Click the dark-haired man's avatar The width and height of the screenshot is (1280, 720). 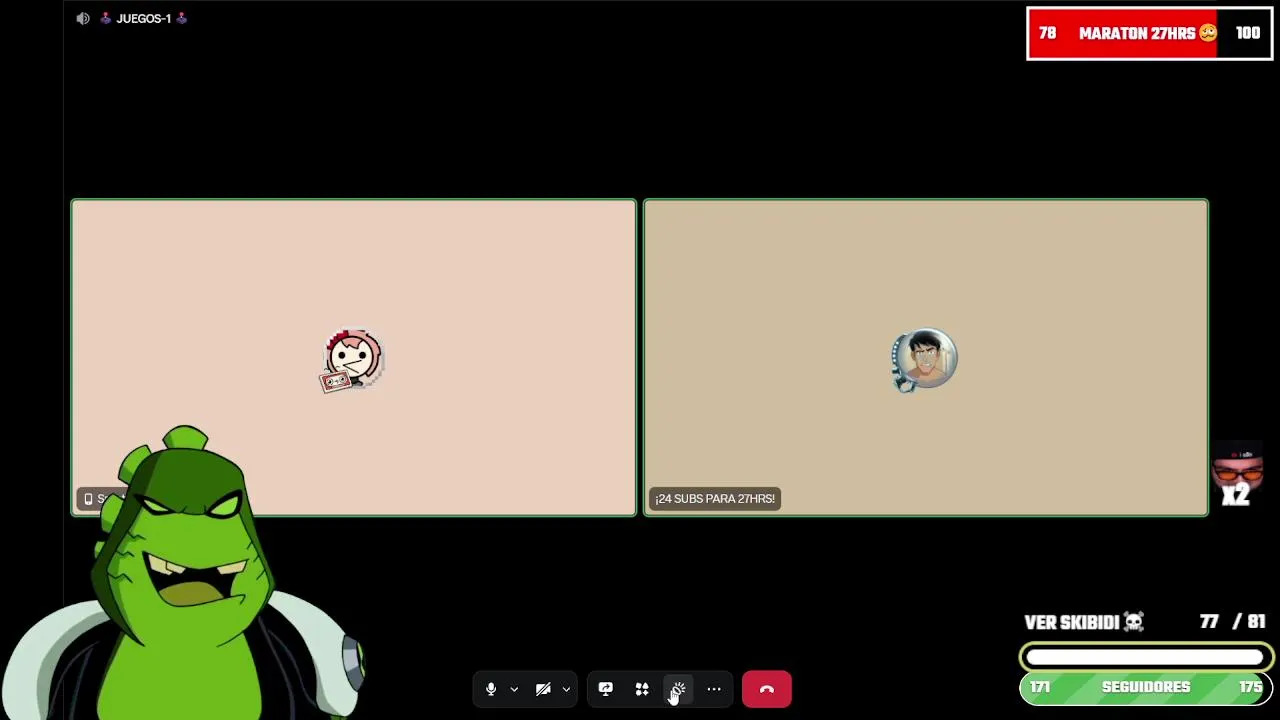pos(925,359)
